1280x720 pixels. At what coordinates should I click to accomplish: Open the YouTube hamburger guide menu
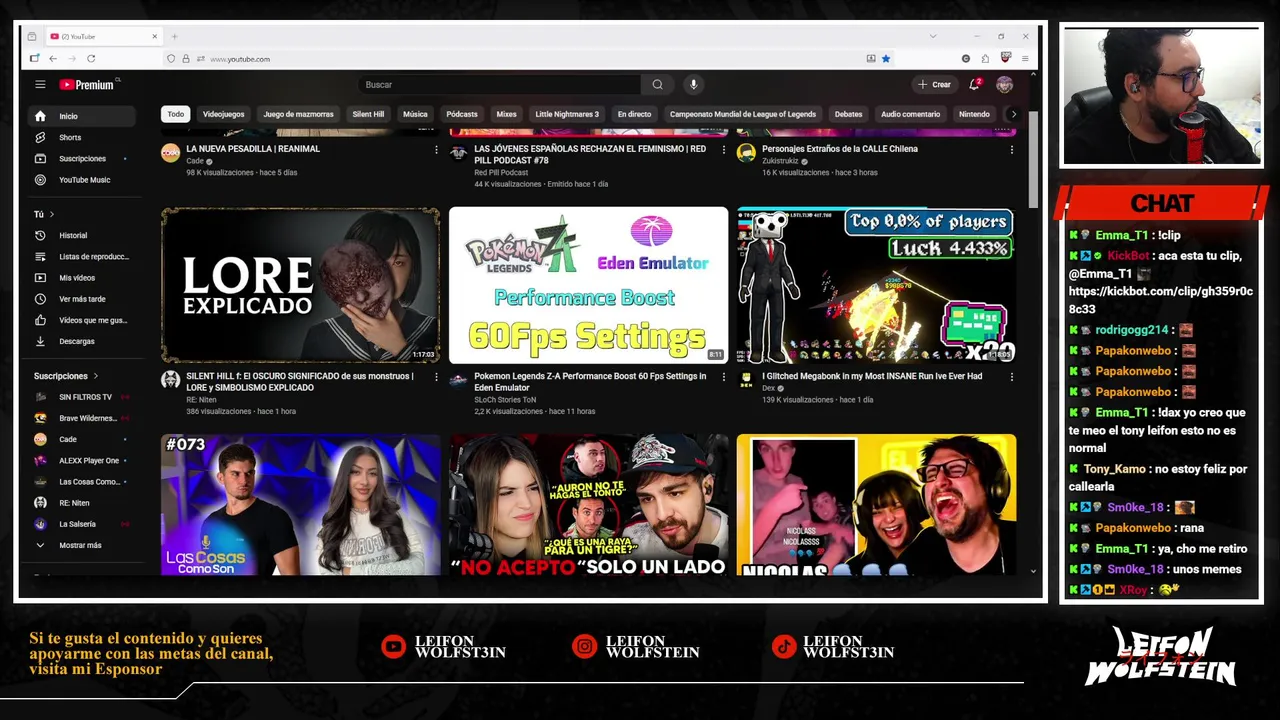pos(40,85)
